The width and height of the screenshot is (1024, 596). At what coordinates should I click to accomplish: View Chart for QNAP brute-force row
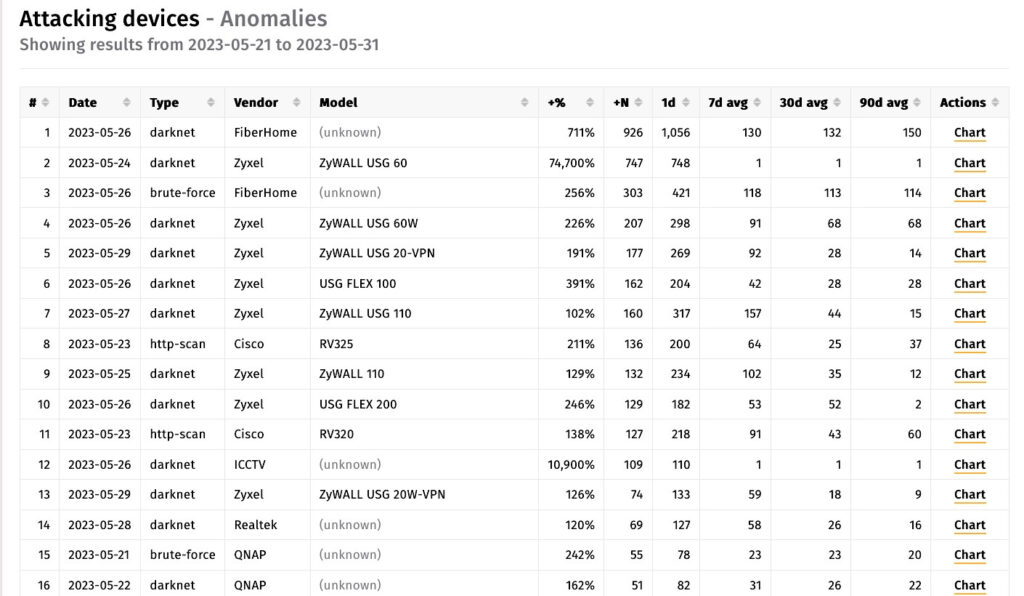tap(969, 555)
